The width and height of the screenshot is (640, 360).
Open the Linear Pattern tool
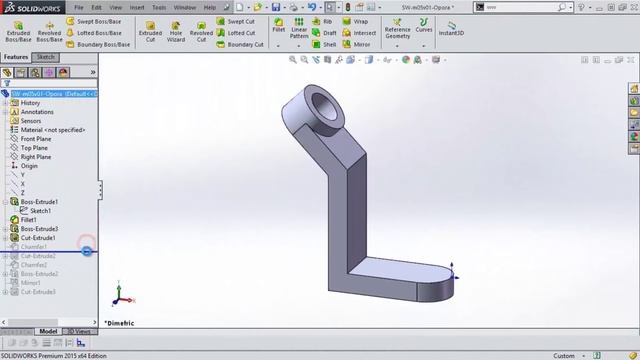[x=299, y=28]
